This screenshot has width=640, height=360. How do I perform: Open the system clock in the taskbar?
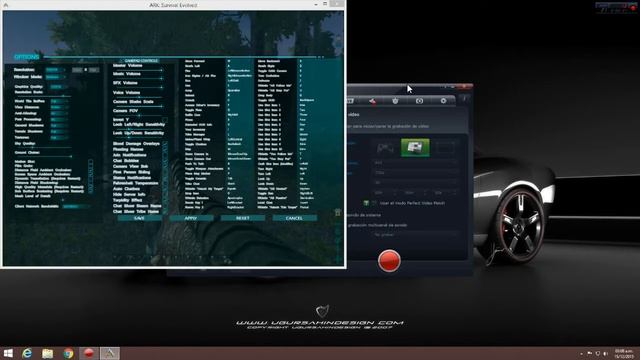pyautogui.click(x=623, y=353)
